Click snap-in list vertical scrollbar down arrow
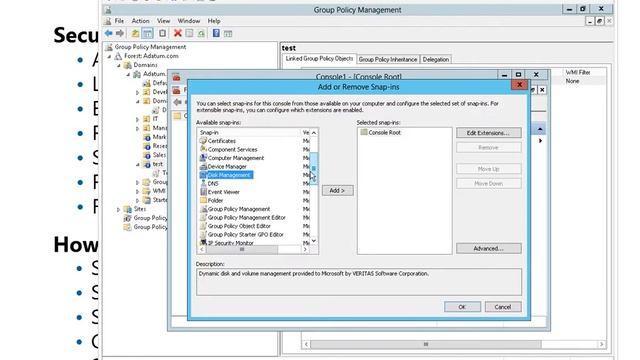Screen dimensions: 640x360 point(313,241)
